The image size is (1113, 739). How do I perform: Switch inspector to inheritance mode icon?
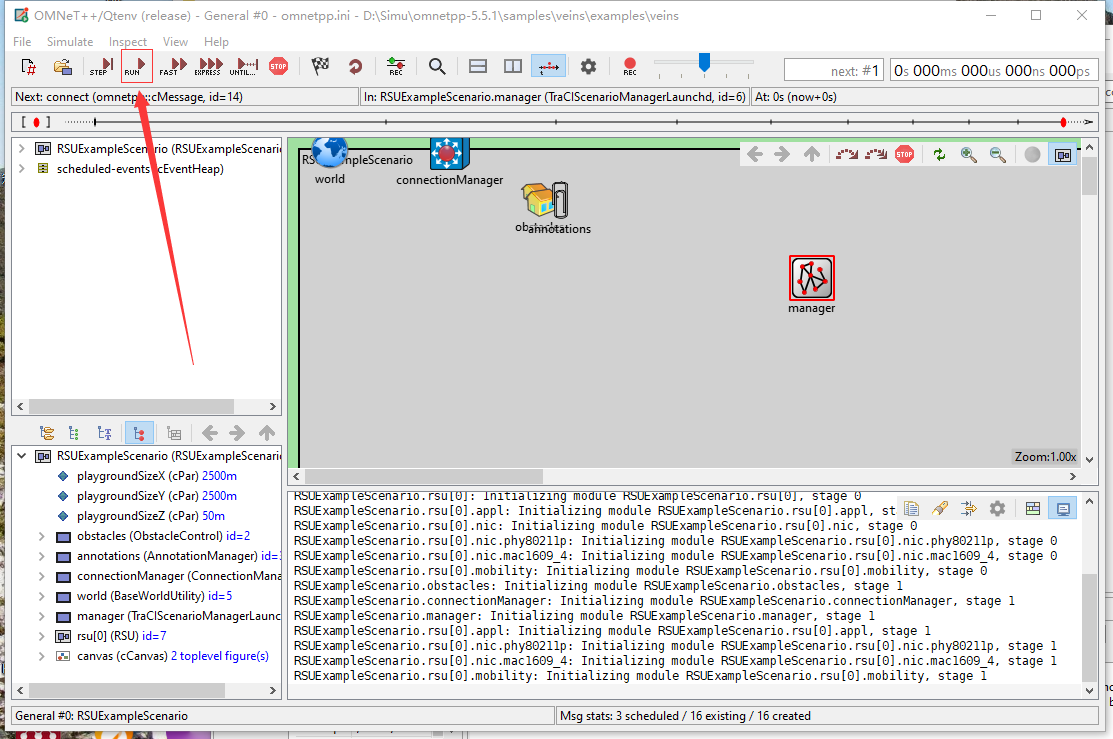[104, 433]
